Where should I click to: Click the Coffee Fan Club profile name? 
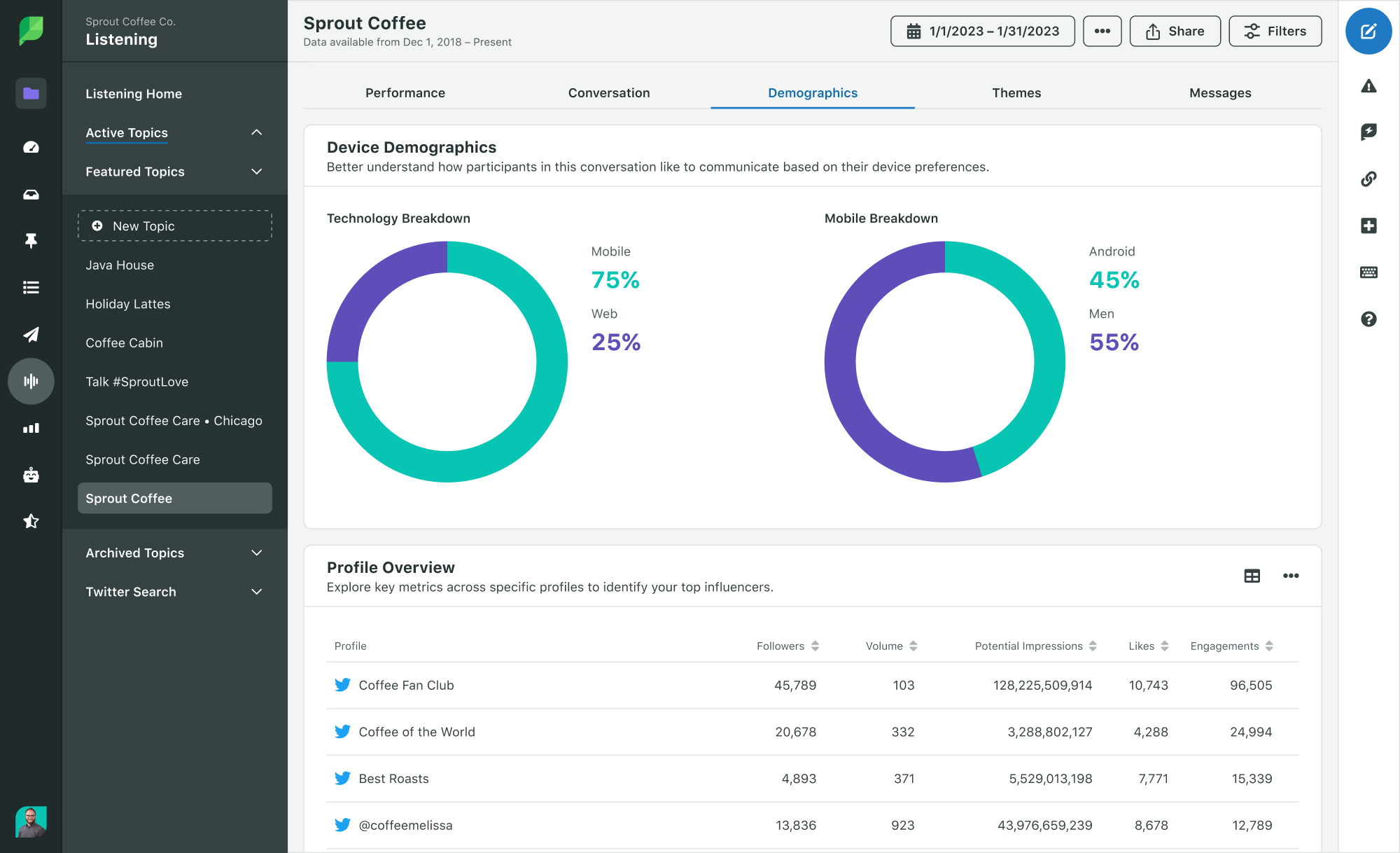(x=406, y=685)
